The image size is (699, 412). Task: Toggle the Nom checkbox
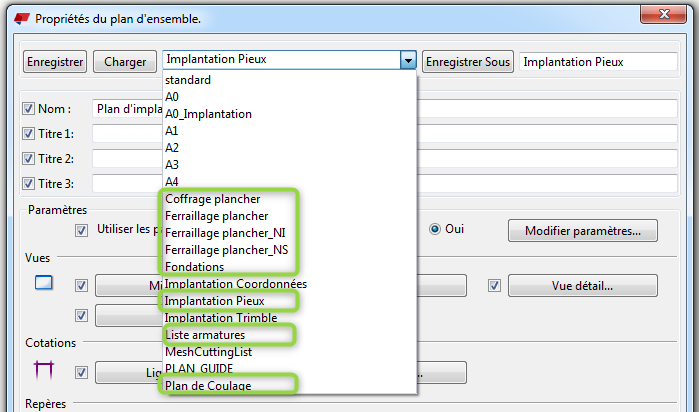pyautogui.click(x=28, y=108)
